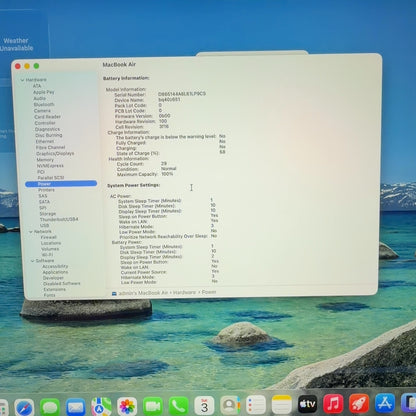Select Ethernet in the sidebar
Image resolution: width=416 pixels, height=416 pixels.
pyautogui.click(x=45, y=141)
